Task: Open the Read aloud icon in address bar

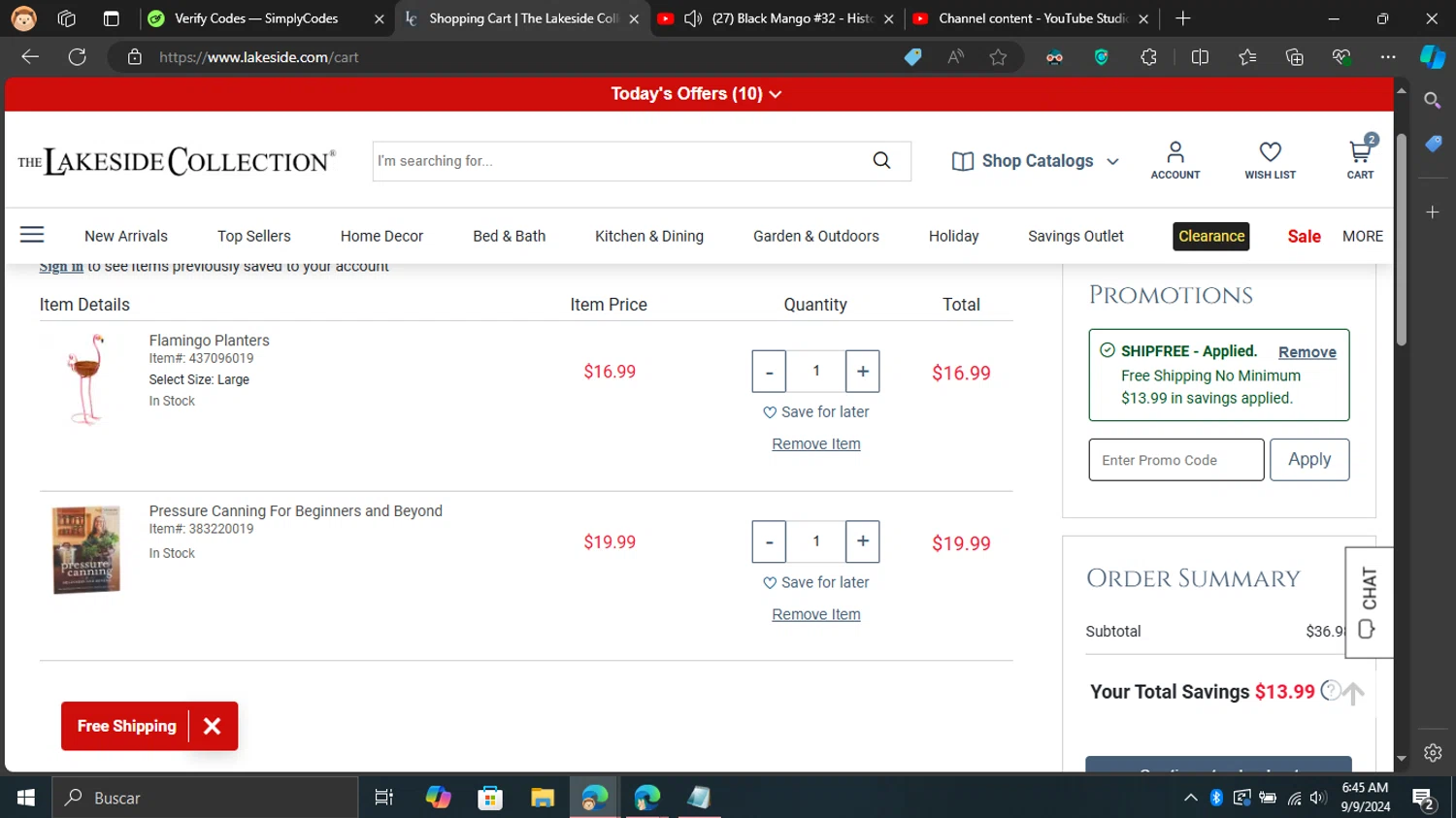Action: click(x=956, y=57)
